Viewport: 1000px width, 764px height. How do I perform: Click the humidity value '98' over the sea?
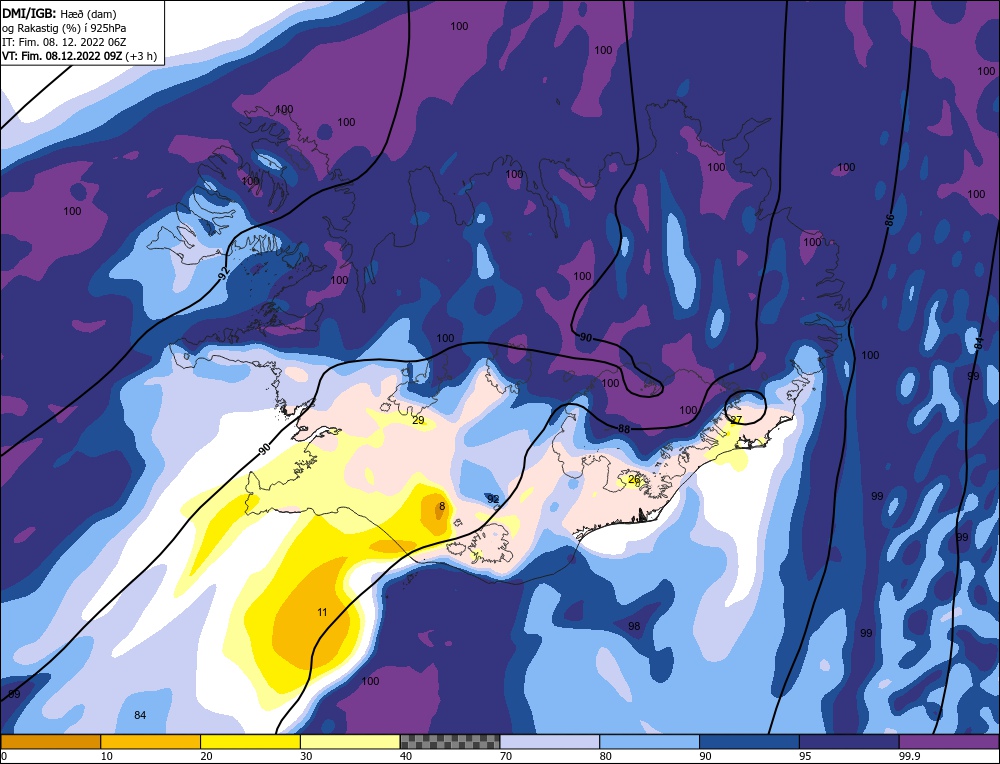[x=633, y=626]
